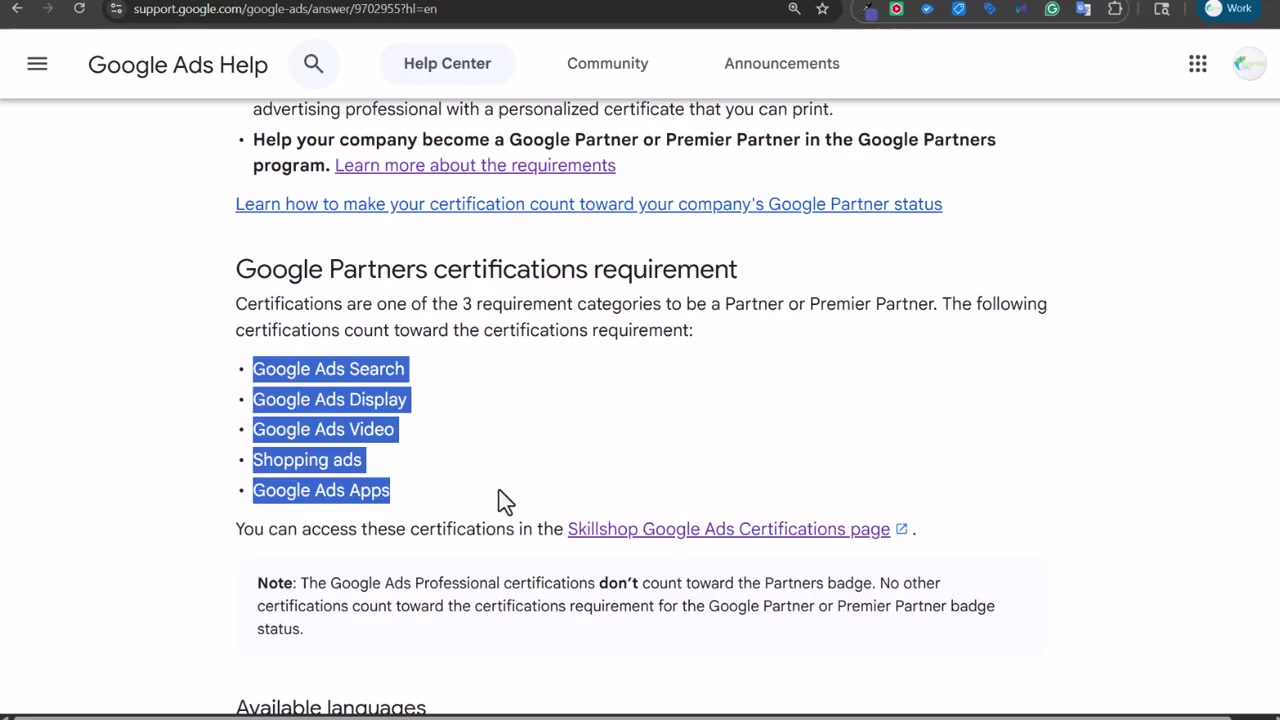The height and width of the screenshot is (720, 1280).
Task: Click the search magnifier icon in header
Action: pos(313,64)
